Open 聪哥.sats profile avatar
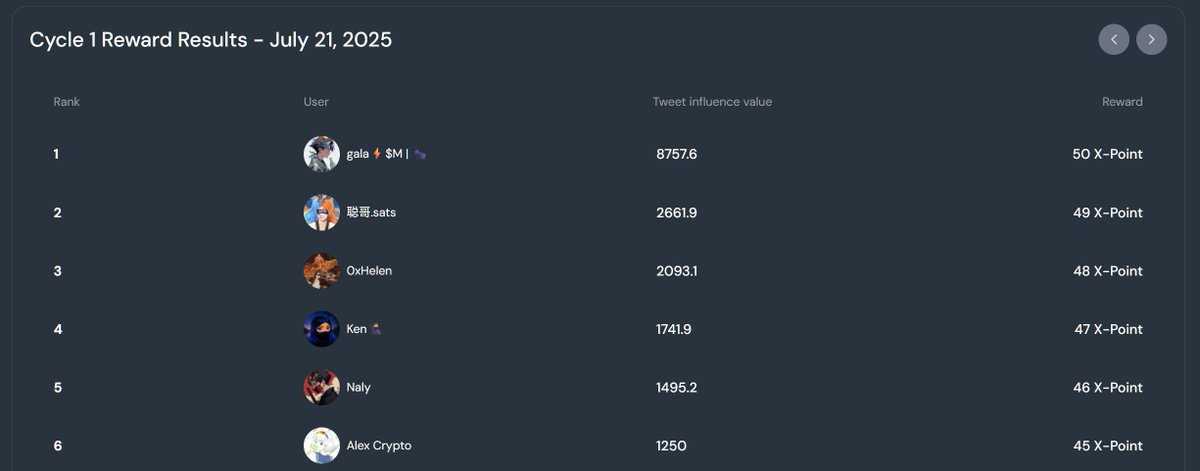 tap(322, 212)
